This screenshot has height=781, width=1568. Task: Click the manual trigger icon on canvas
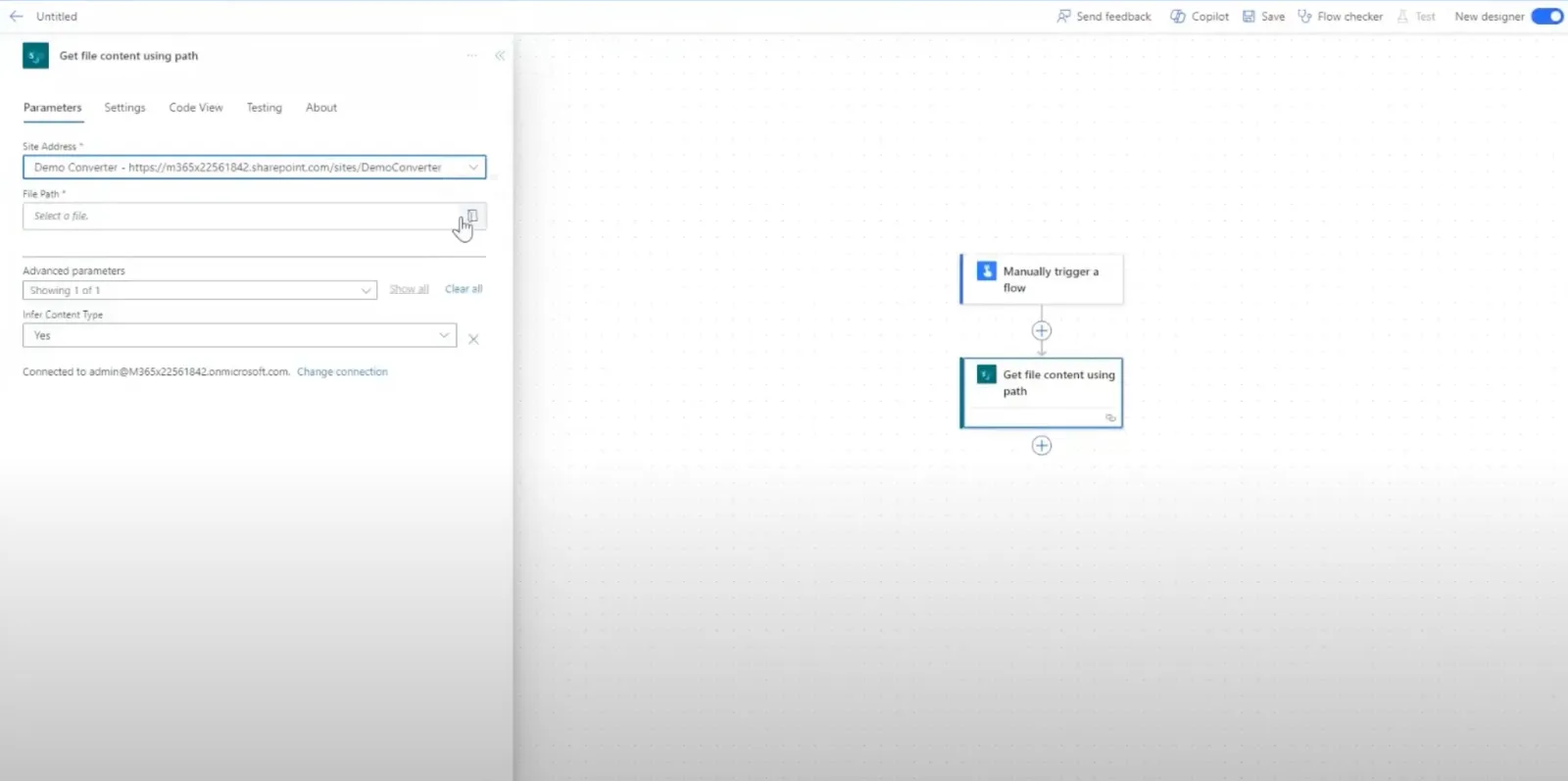[987, 271]
